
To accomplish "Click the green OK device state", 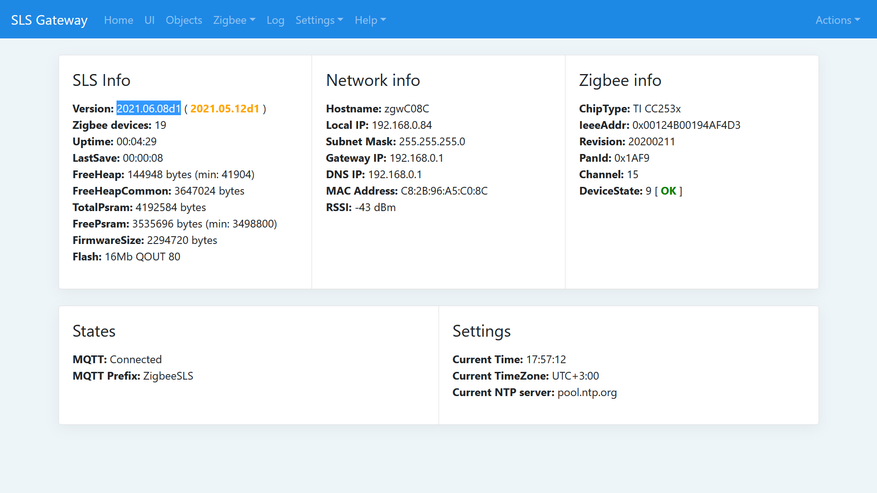I will pyautogui.click(x=668, y=191).
